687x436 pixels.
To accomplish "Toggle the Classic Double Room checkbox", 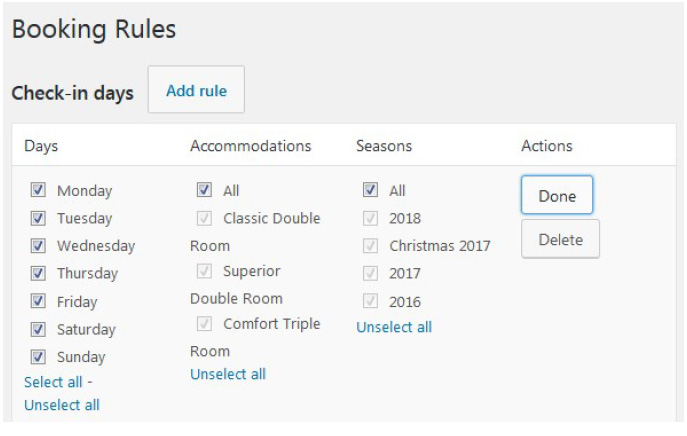I will point(204,218).
